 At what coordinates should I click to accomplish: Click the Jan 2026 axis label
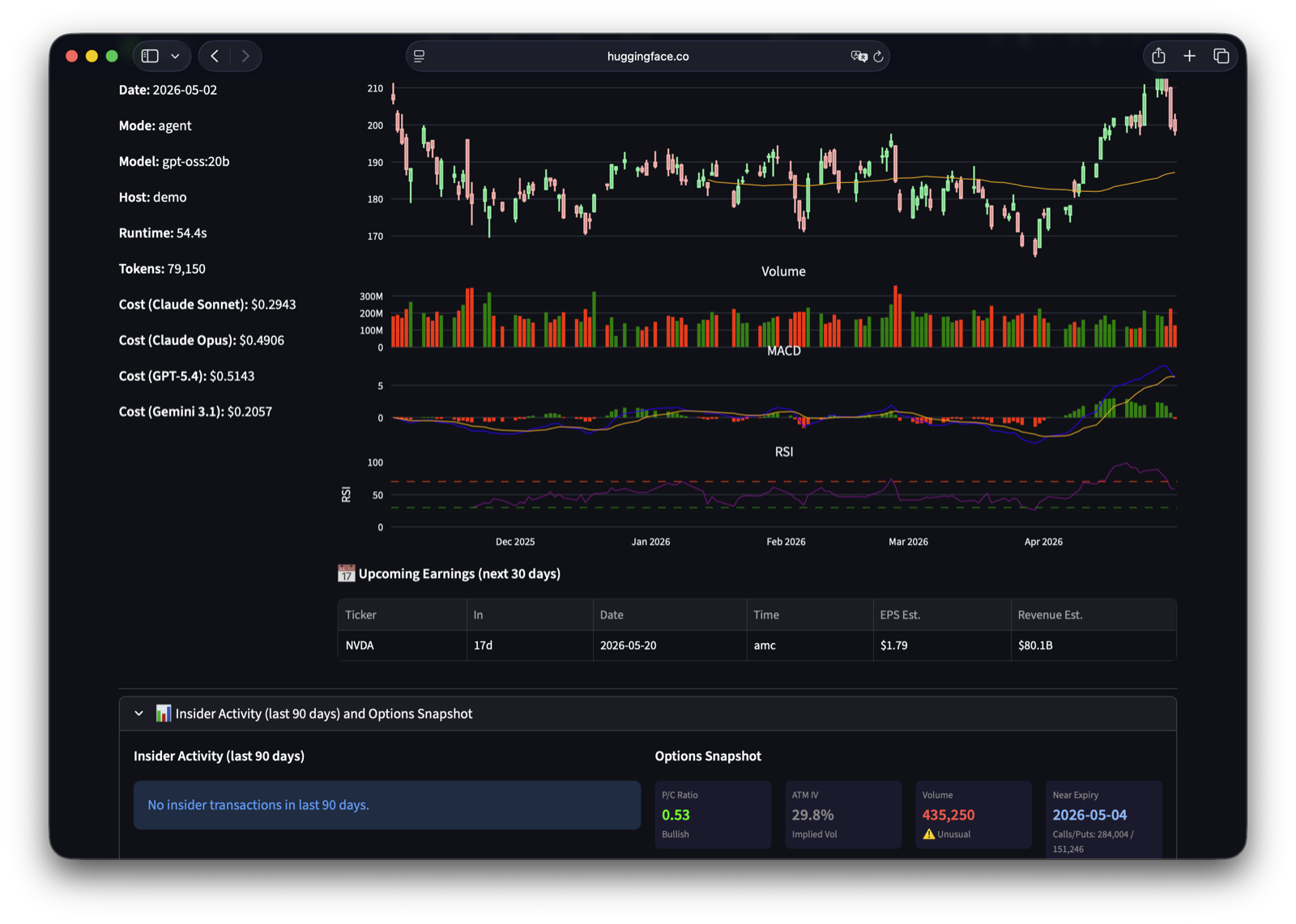pos(650,542)
